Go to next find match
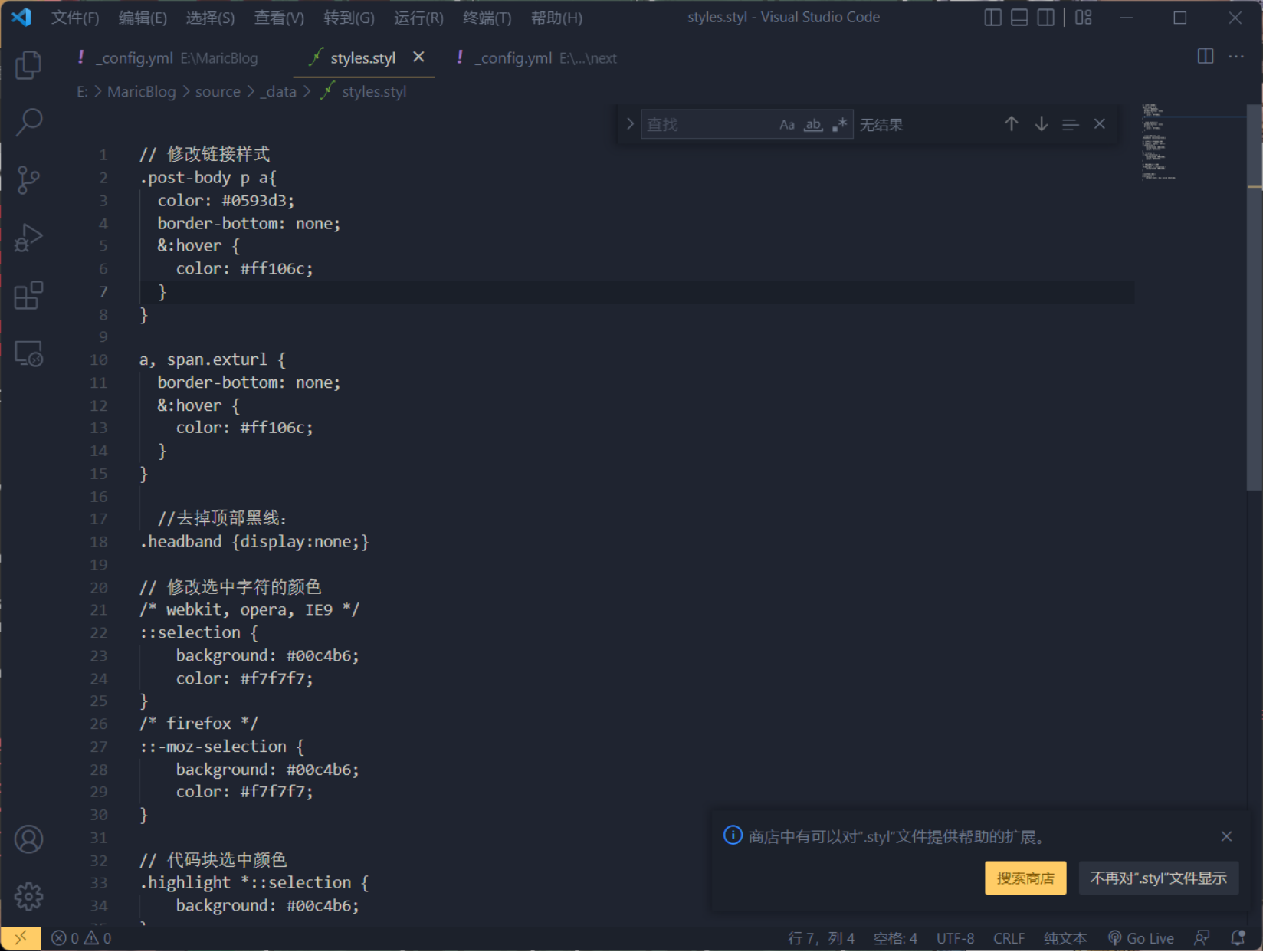 click(1041, 124)
